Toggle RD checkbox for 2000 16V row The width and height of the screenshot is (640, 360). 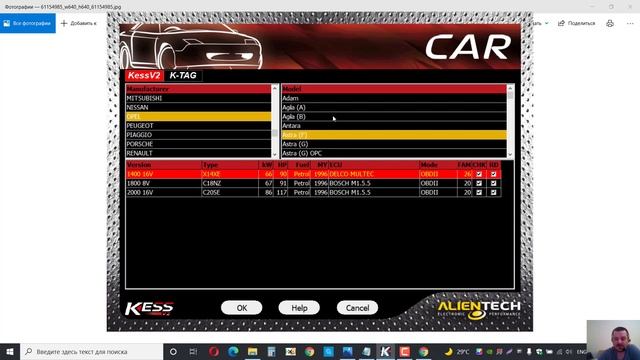tap(493, 192)
